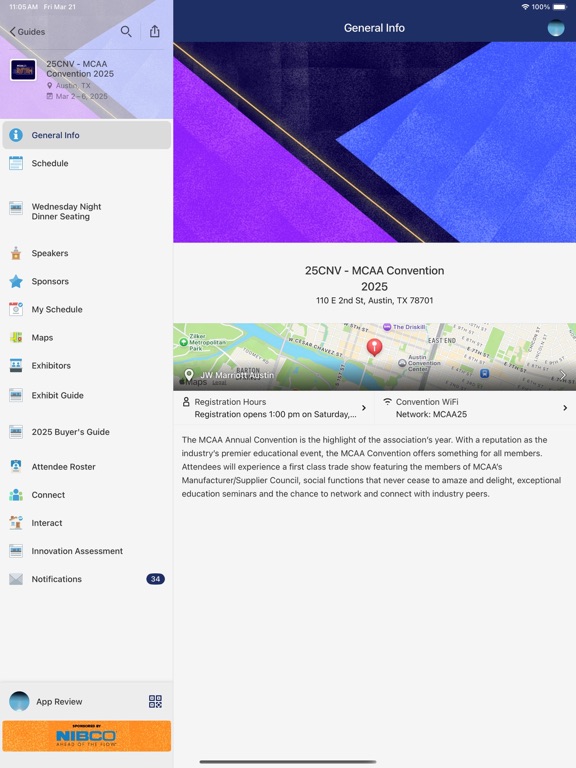The height and width of the screenshot is (768, 576).
Task: Click the NIBCO sponsor banner
Action: click(x=87, y=736)
